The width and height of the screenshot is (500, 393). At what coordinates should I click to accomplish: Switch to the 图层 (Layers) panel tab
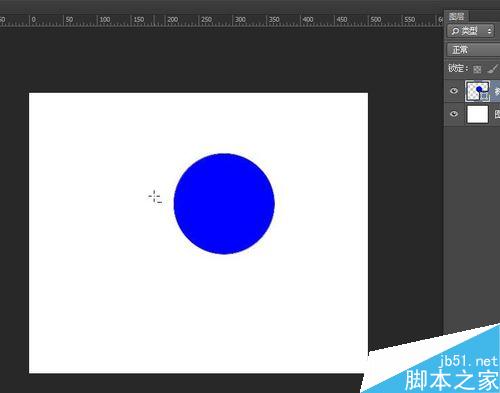click(456, 16)
